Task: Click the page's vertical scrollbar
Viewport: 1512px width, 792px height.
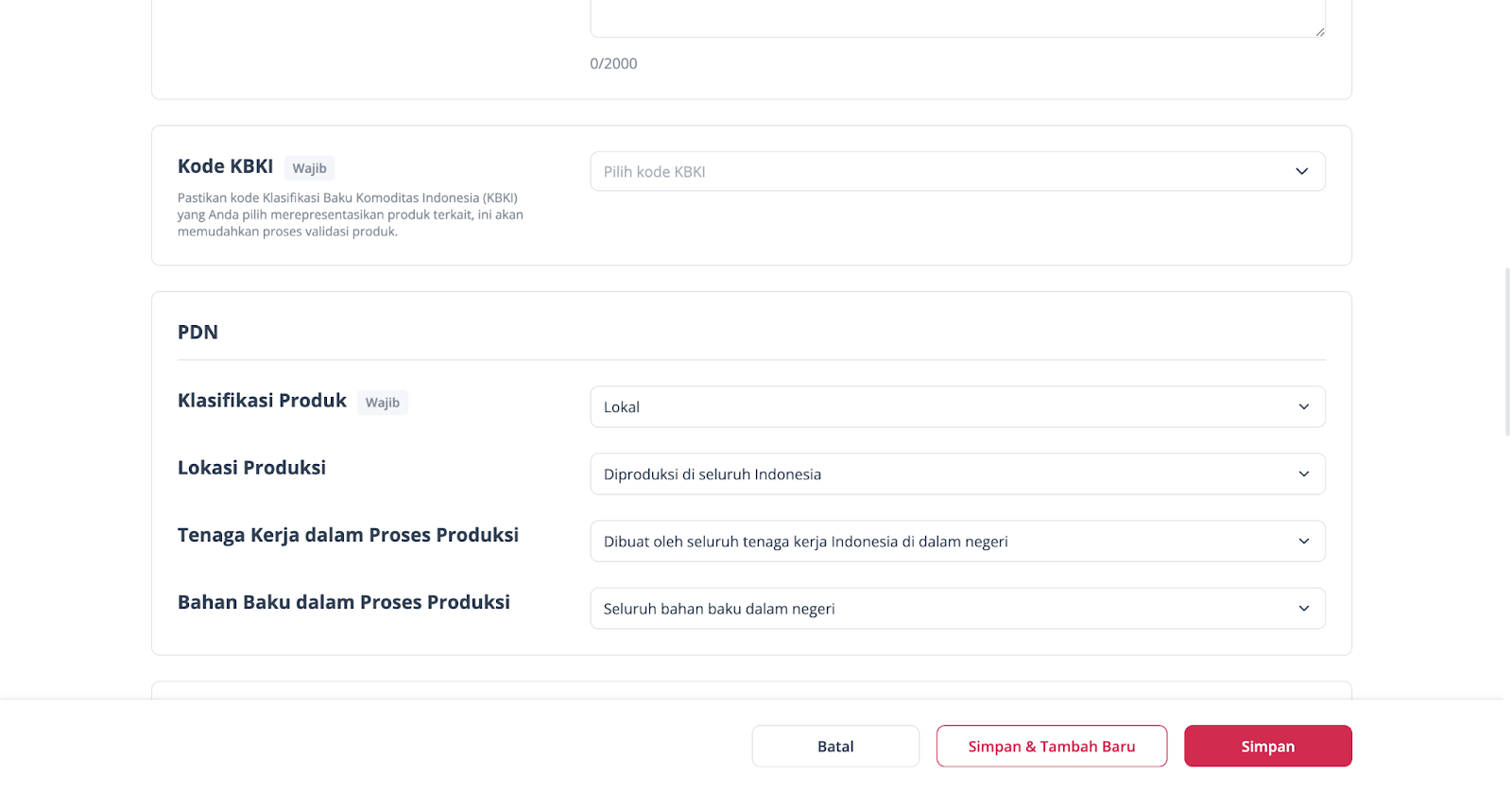Action: 1507,352
